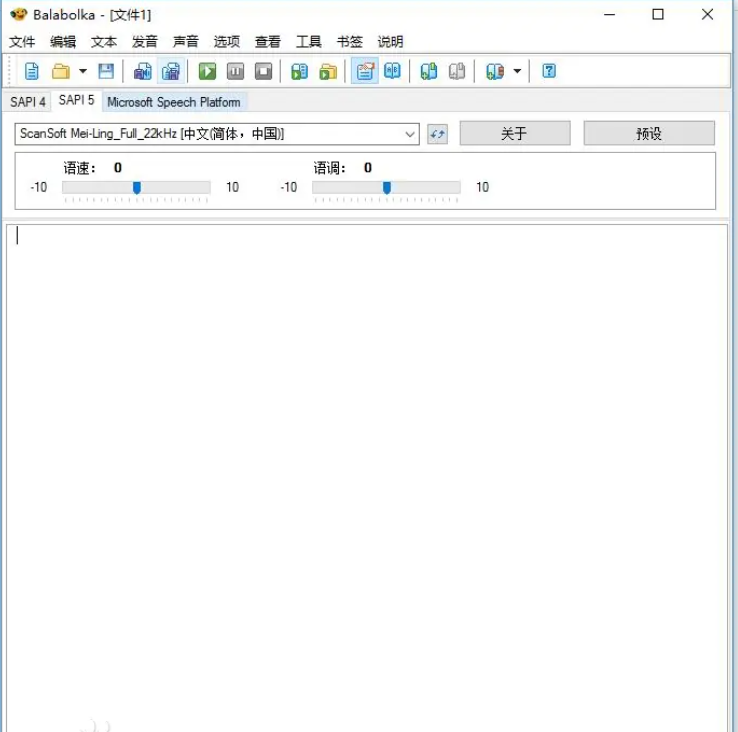Stop the speech playback

263,72
